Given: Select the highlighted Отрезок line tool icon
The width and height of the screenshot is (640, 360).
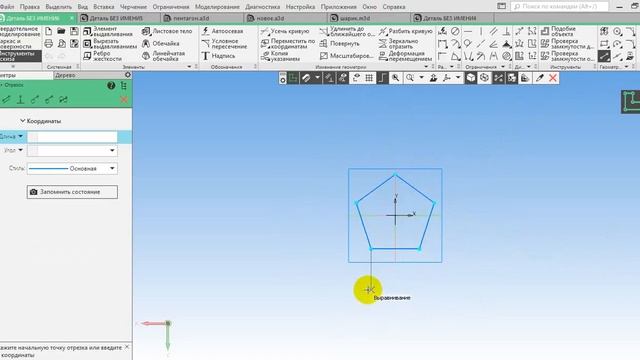Looking at the screenshot, I should coord(604,56).
